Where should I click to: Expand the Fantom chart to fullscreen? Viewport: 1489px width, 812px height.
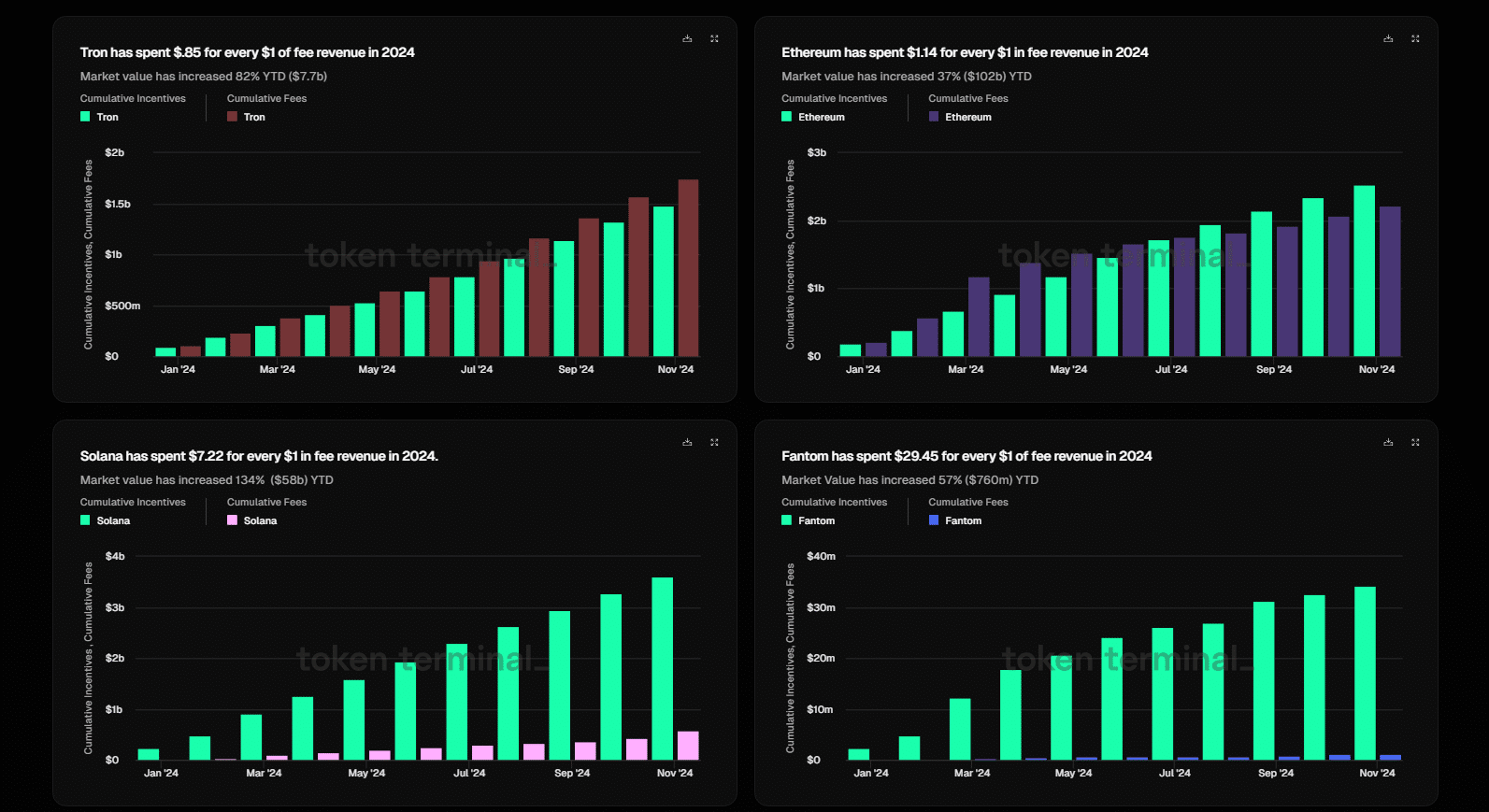[x=1415, y=442]
